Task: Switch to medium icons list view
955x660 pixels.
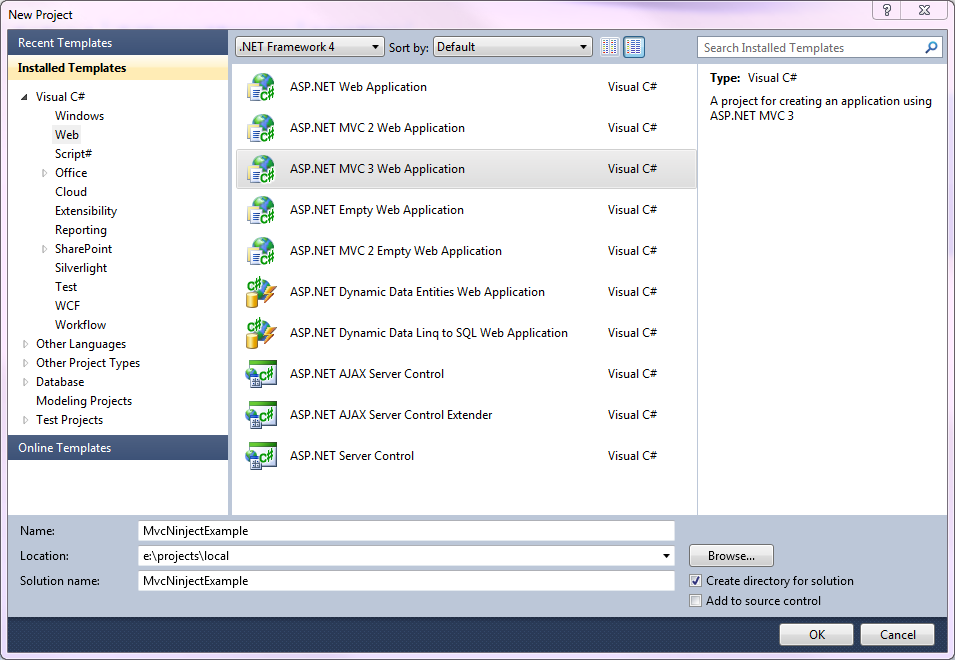Action: [633, 47]
